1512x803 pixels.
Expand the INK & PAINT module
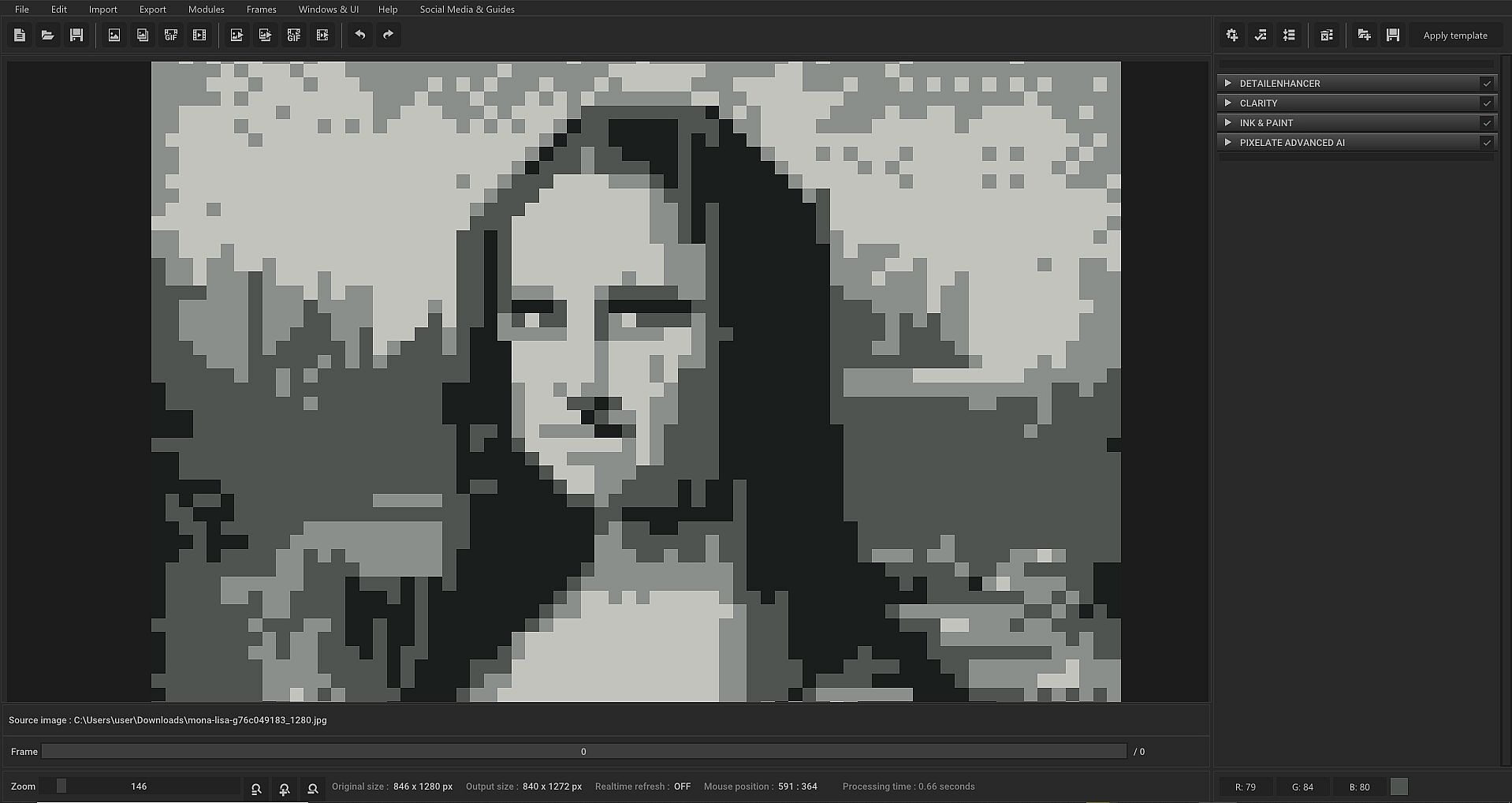coord(1228,122)
